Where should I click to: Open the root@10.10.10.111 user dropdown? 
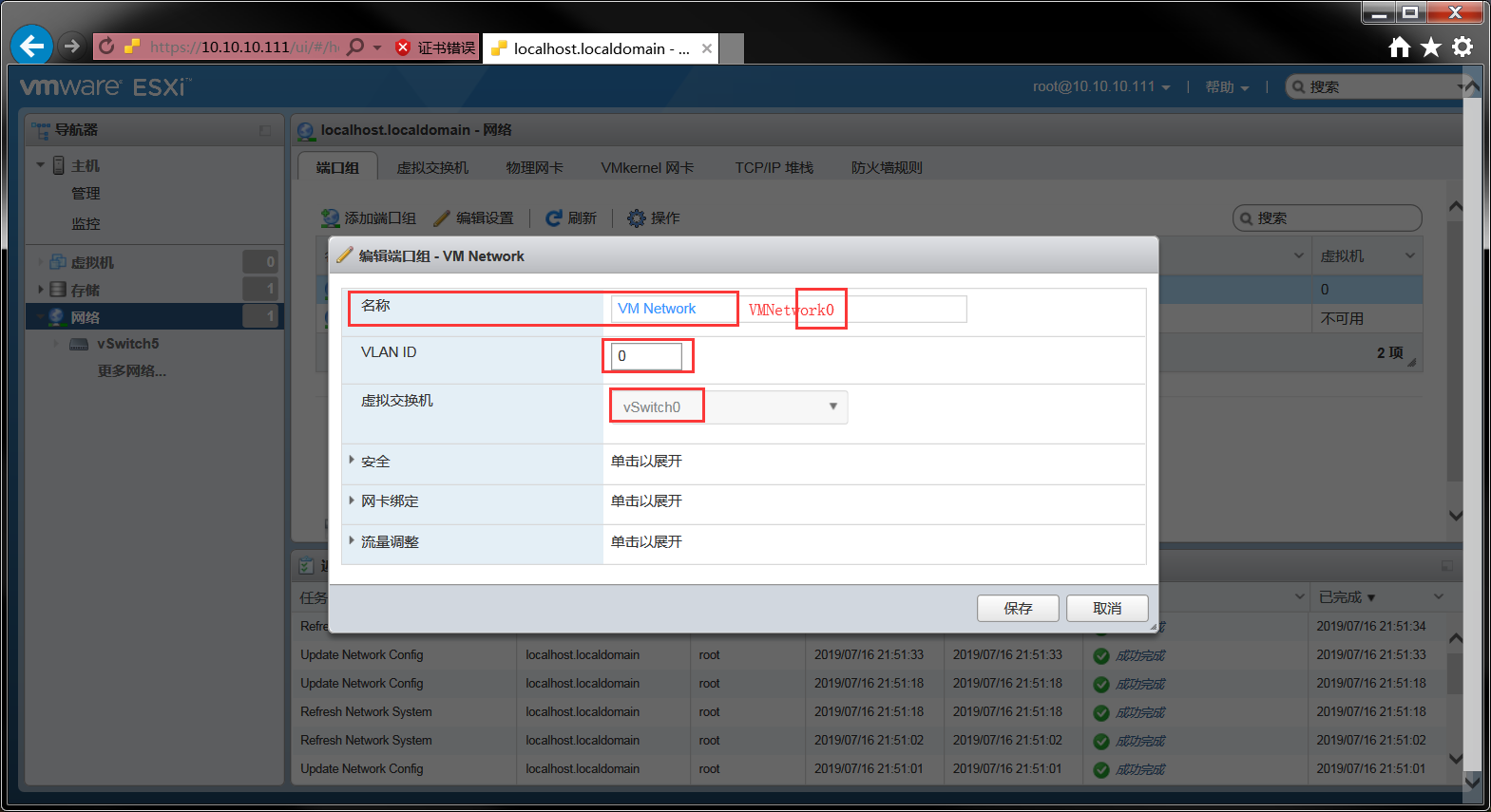point(1101,86)
